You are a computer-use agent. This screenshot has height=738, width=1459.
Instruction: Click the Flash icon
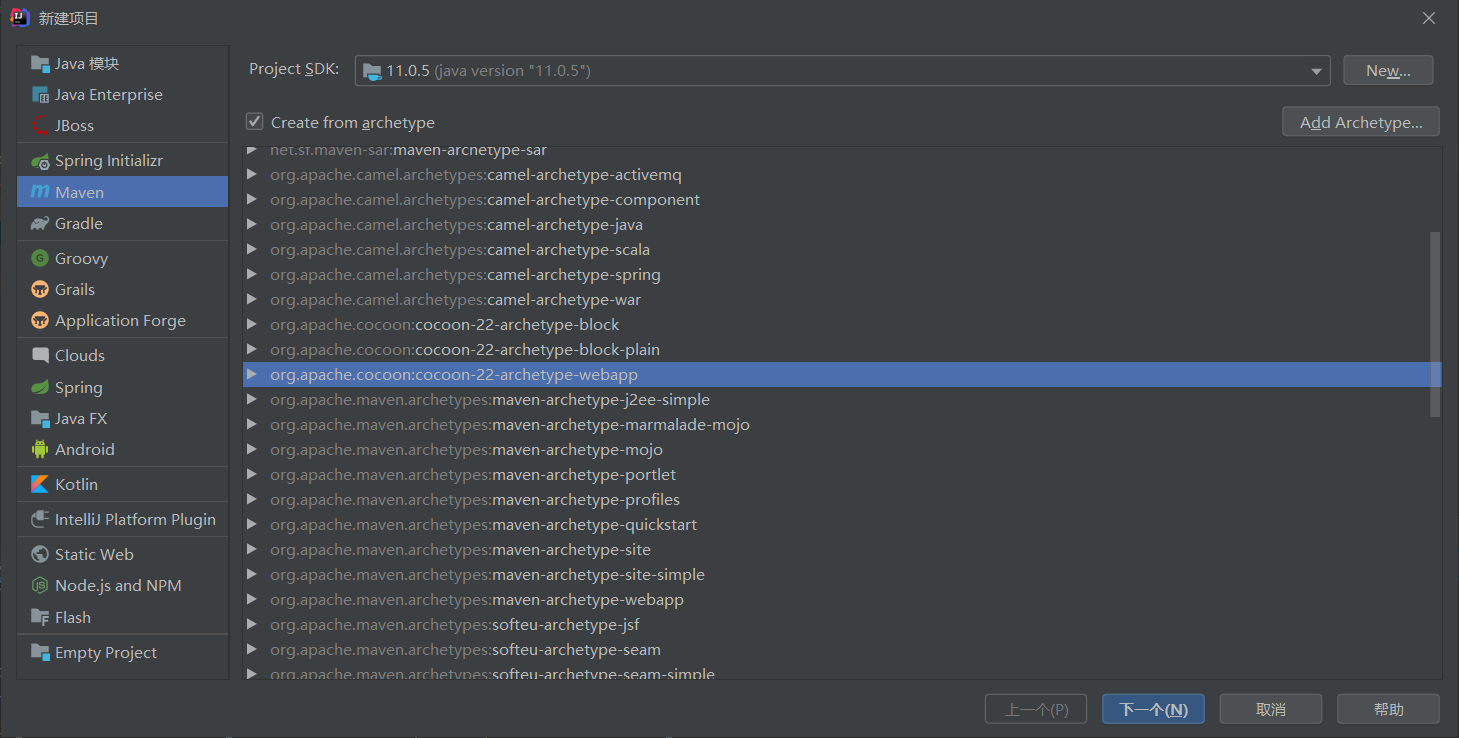(x=40, y=618)
